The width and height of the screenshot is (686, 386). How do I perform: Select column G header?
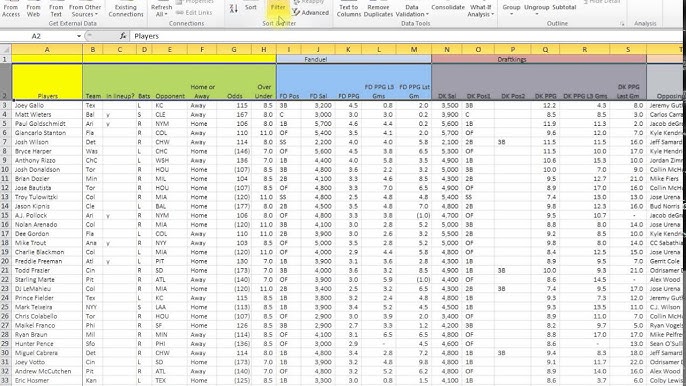[x=234, y=49]
